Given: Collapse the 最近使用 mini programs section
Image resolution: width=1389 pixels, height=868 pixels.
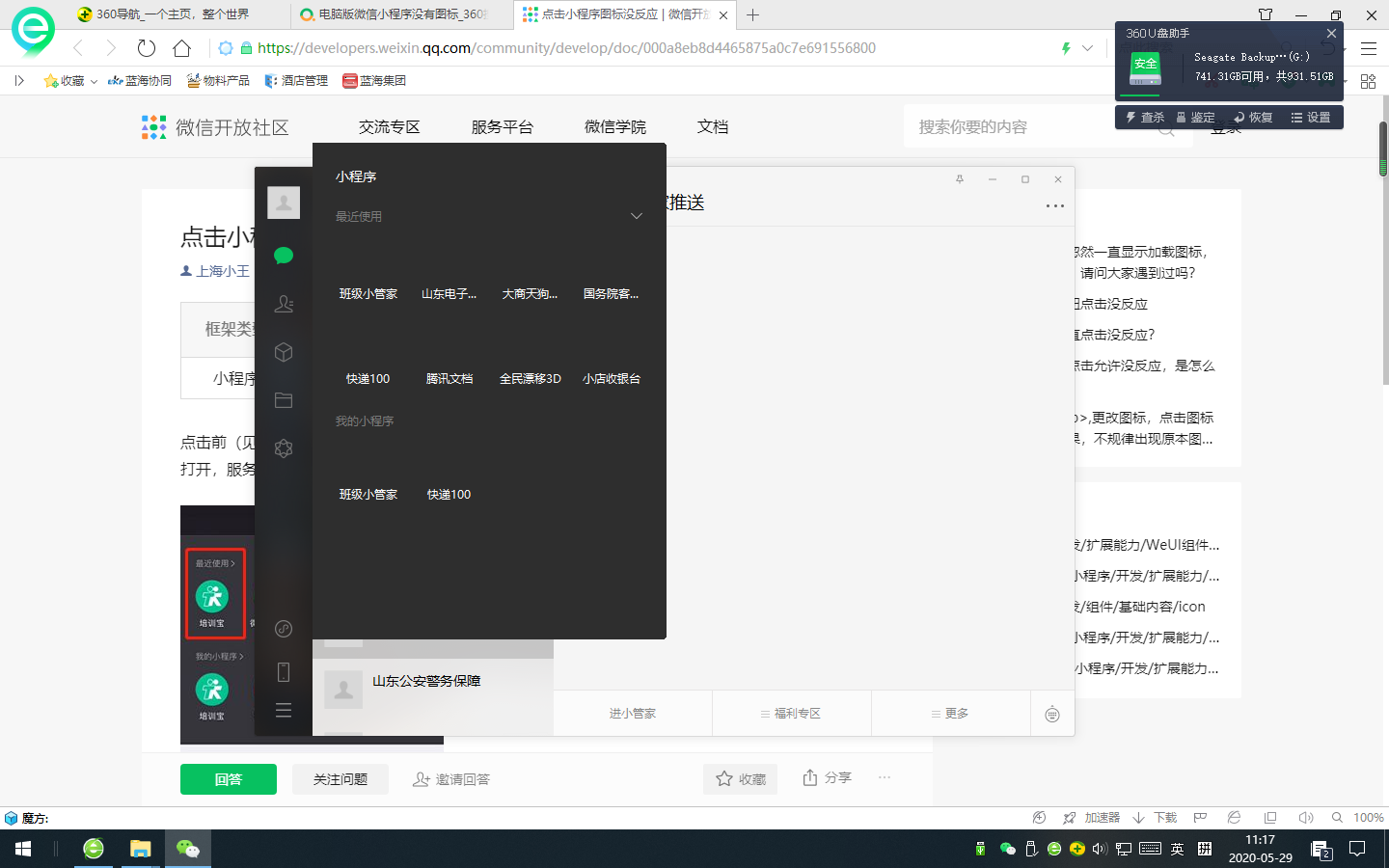Looking at the screenshot, I should pos(637,216).
